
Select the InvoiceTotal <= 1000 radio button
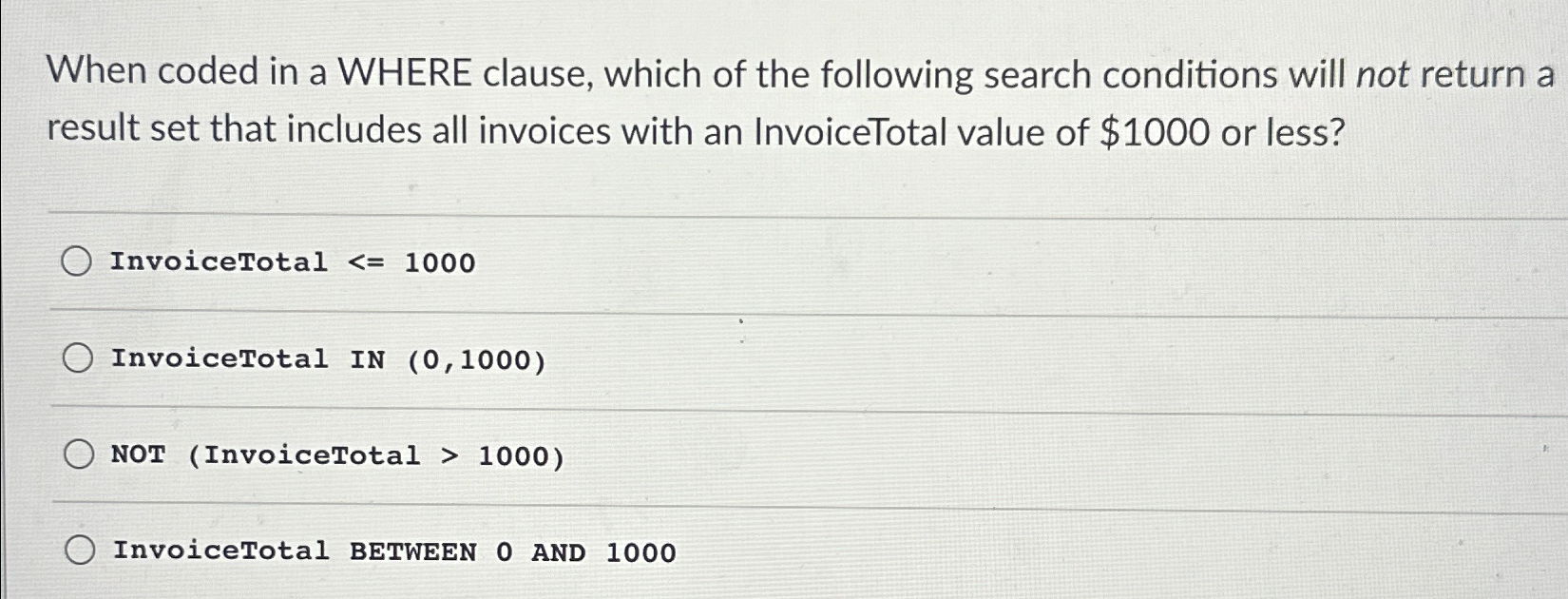tap(80, 261)
